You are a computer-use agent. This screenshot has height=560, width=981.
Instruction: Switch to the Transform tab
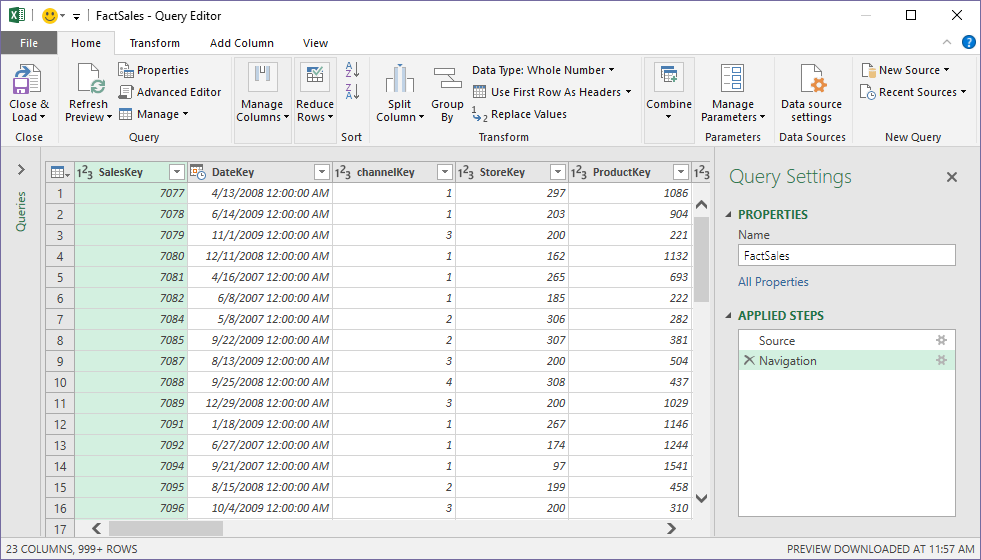154,43
